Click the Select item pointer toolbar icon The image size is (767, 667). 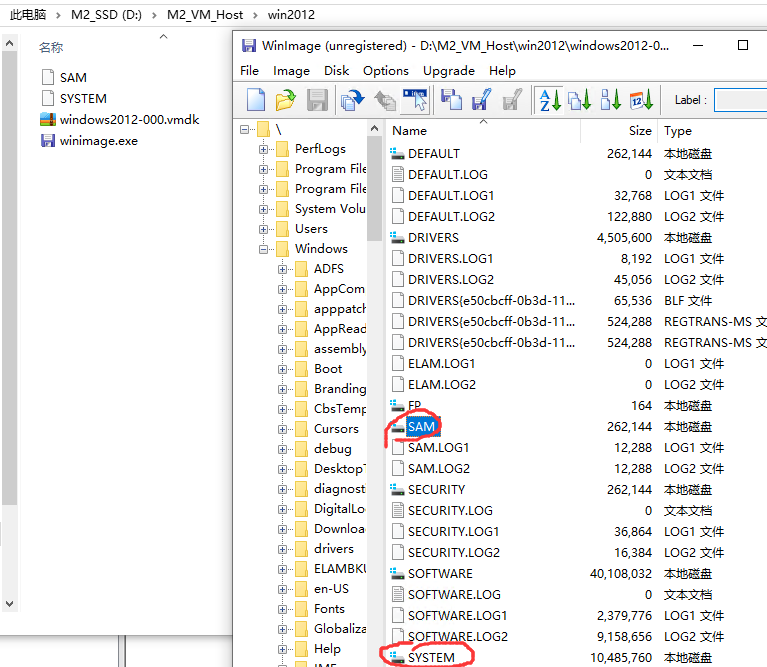point(415,100)
